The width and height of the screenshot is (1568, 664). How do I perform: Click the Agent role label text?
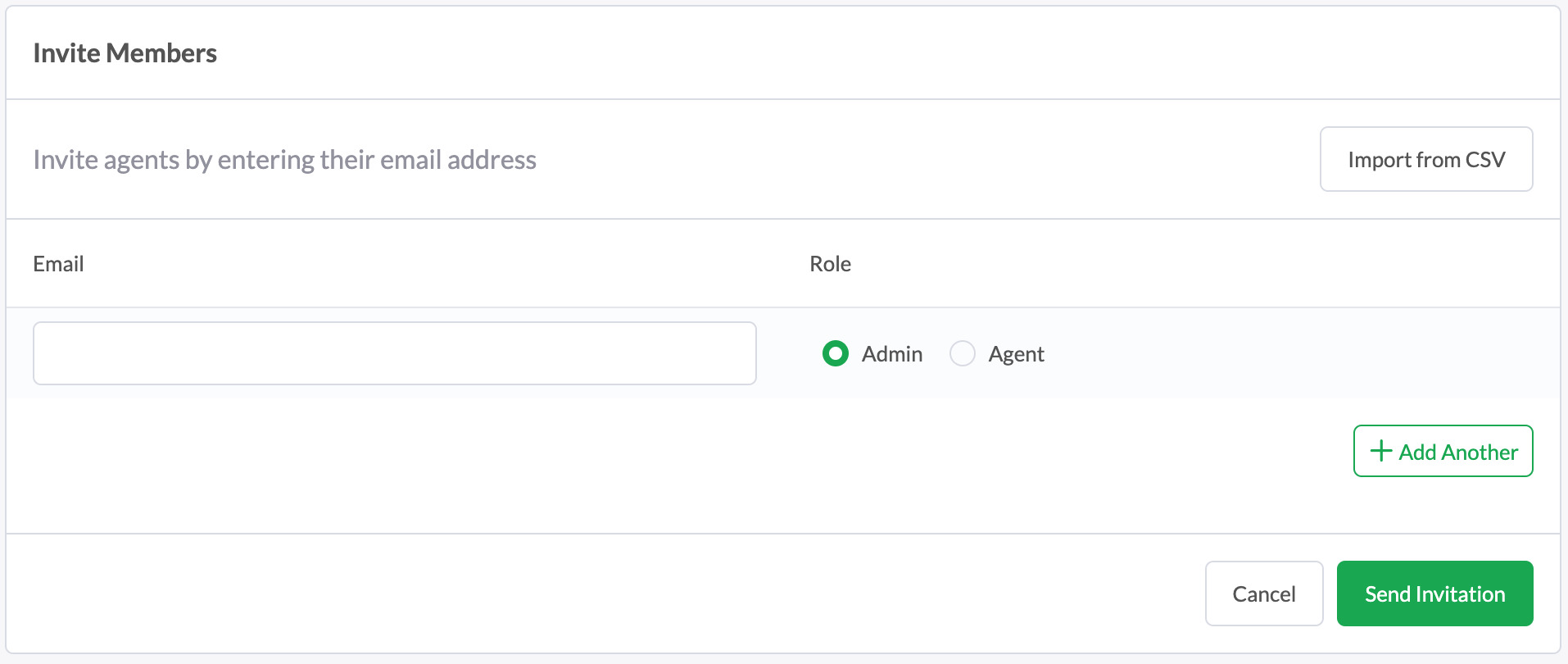(1016, 354)
